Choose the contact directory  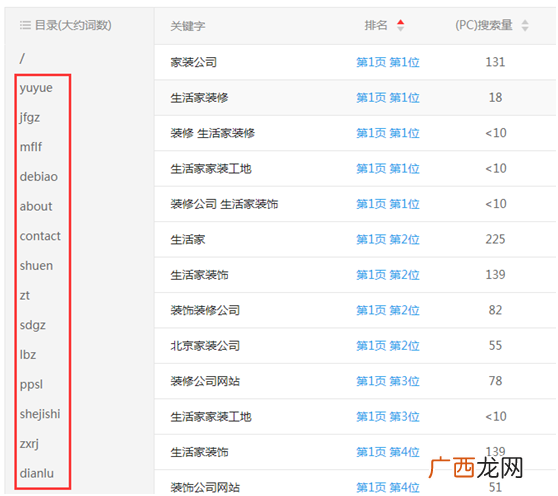click(x=40, y=236)
